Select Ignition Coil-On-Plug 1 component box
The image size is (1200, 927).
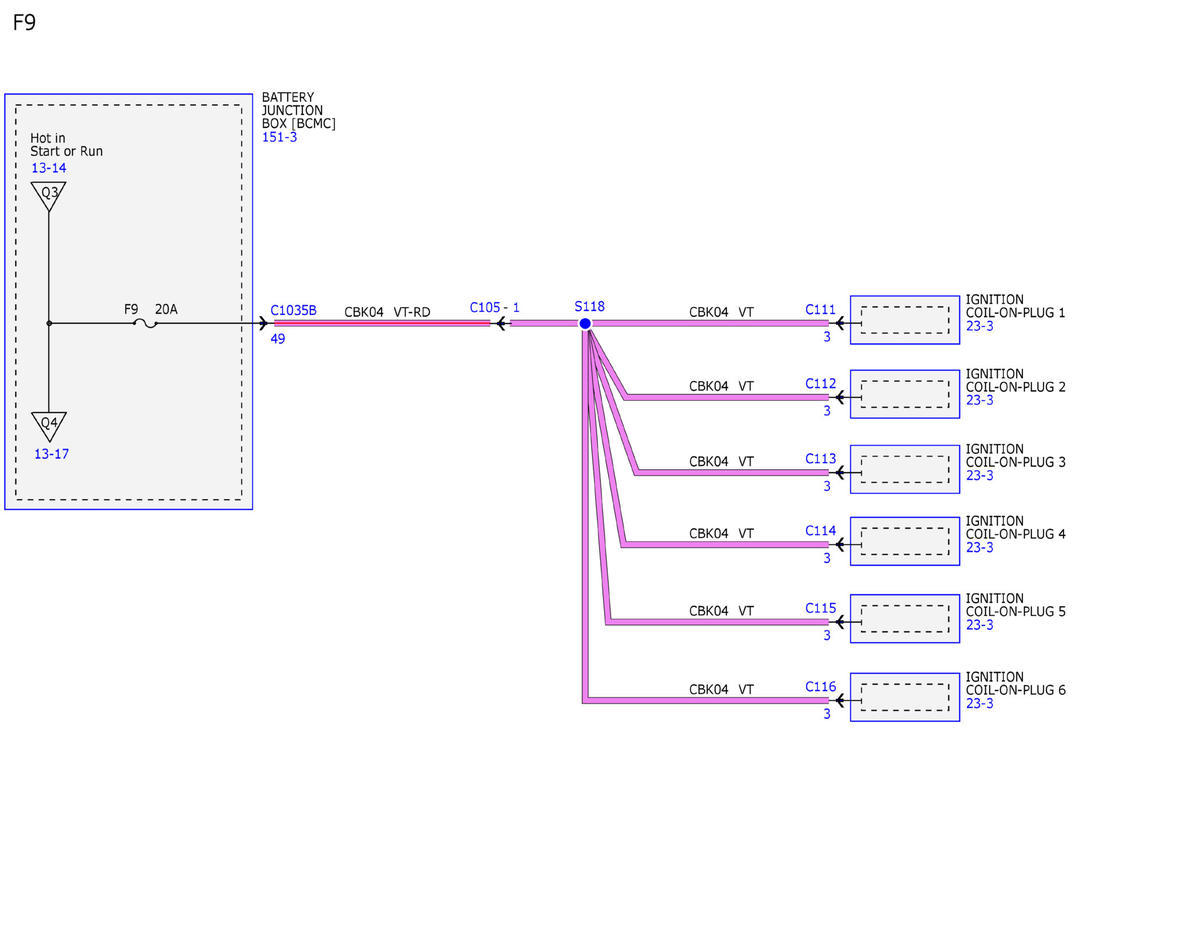point(905,320)
